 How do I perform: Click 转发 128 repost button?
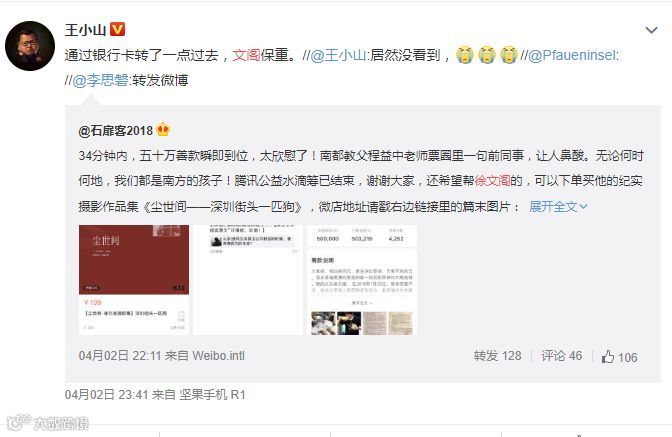498,356
